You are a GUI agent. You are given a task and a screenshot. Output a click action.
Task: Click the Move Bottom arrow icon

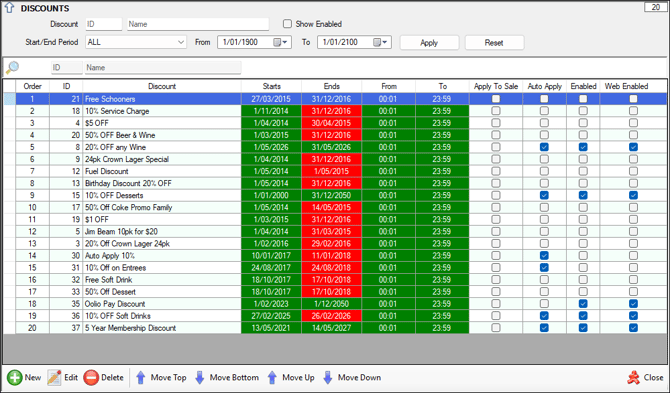[x=200, y=378]
